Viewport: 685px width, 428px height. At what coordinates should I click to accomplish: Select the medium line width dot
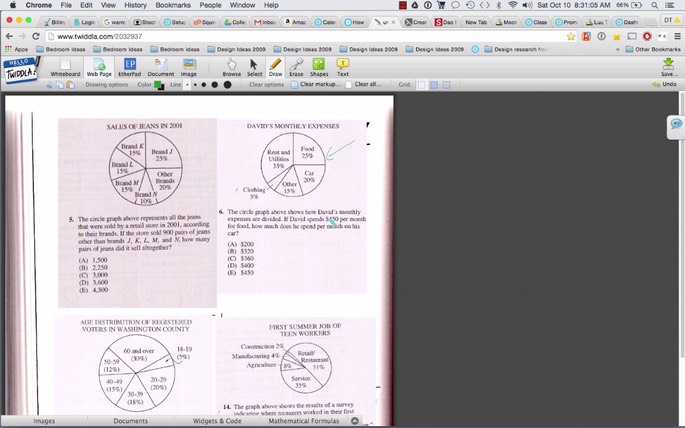pyautogui.click(x=204, y=85)
